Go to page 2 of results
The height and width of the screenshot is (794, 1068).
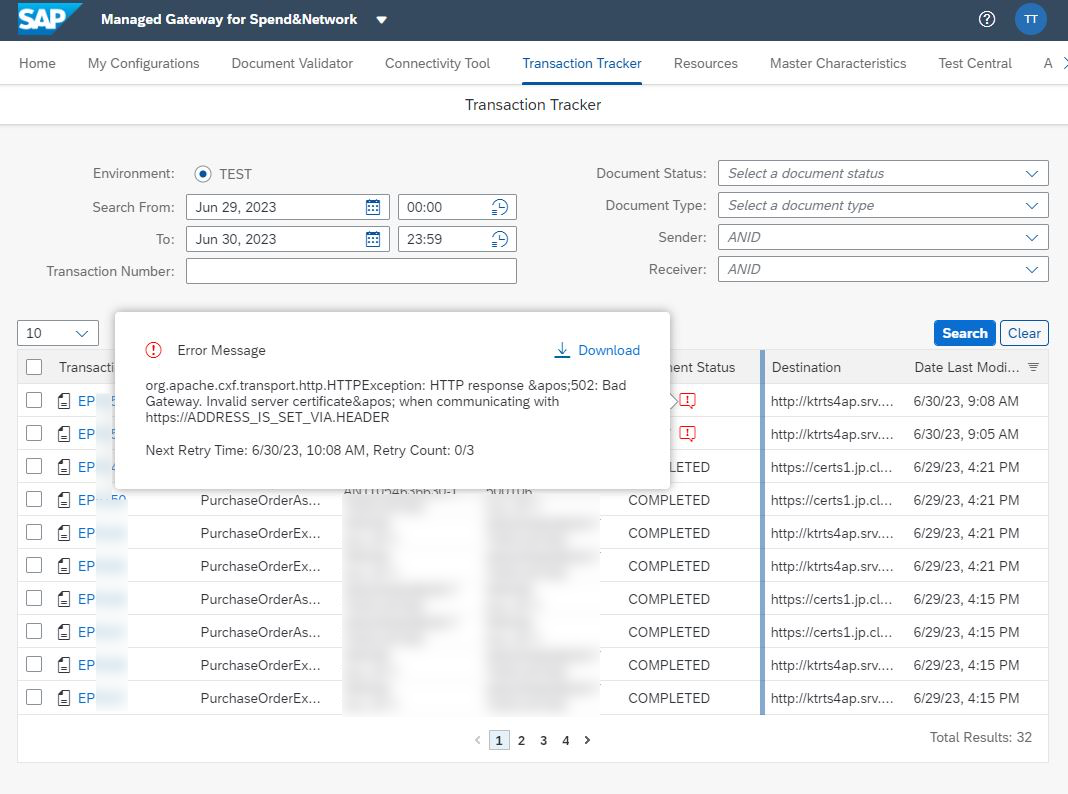tap(521, 740)
